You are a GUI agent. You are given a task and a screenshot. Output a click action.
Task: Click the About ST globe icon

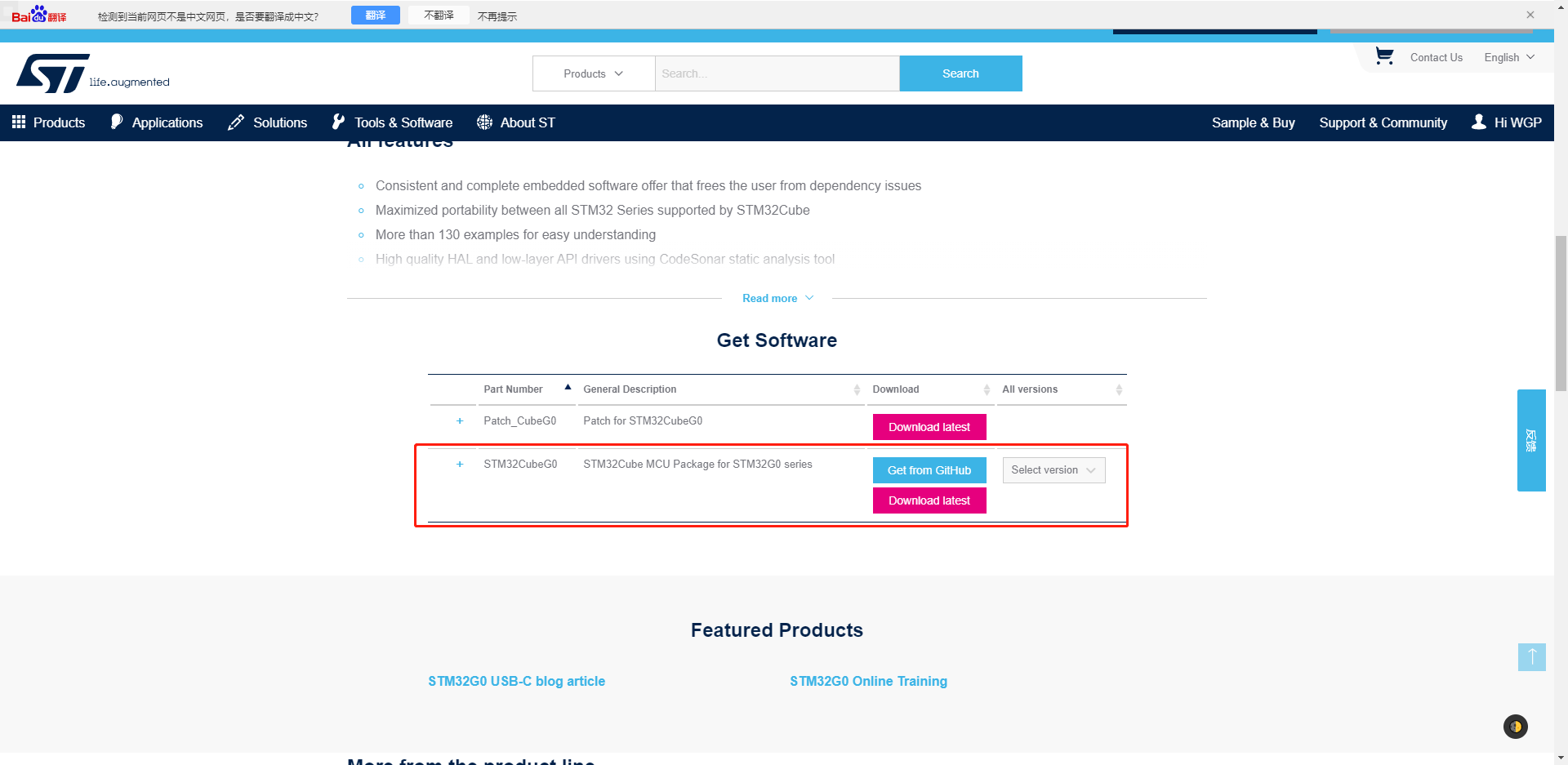tap(484, 122)
